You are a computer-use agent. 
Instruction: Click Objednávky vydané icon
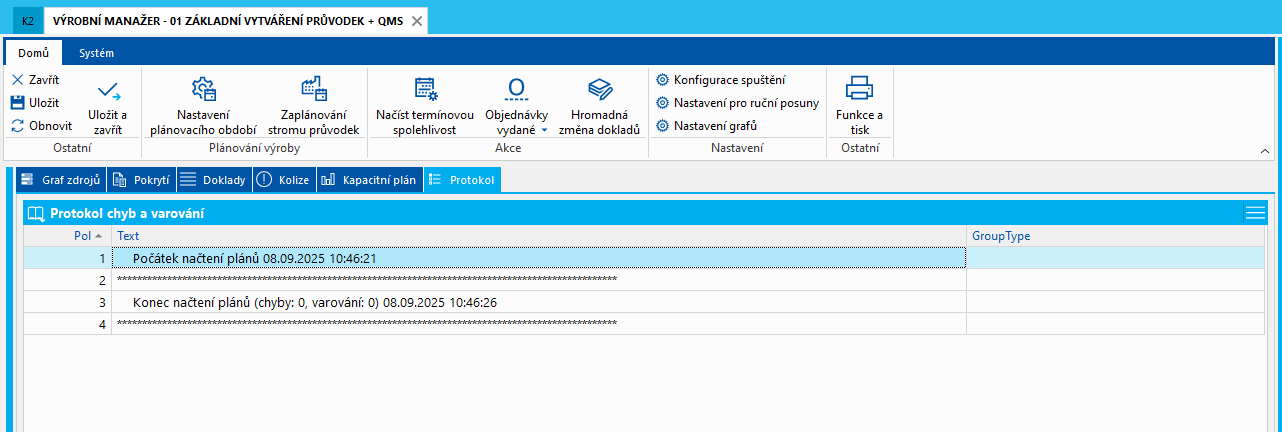tap(516, 89)
